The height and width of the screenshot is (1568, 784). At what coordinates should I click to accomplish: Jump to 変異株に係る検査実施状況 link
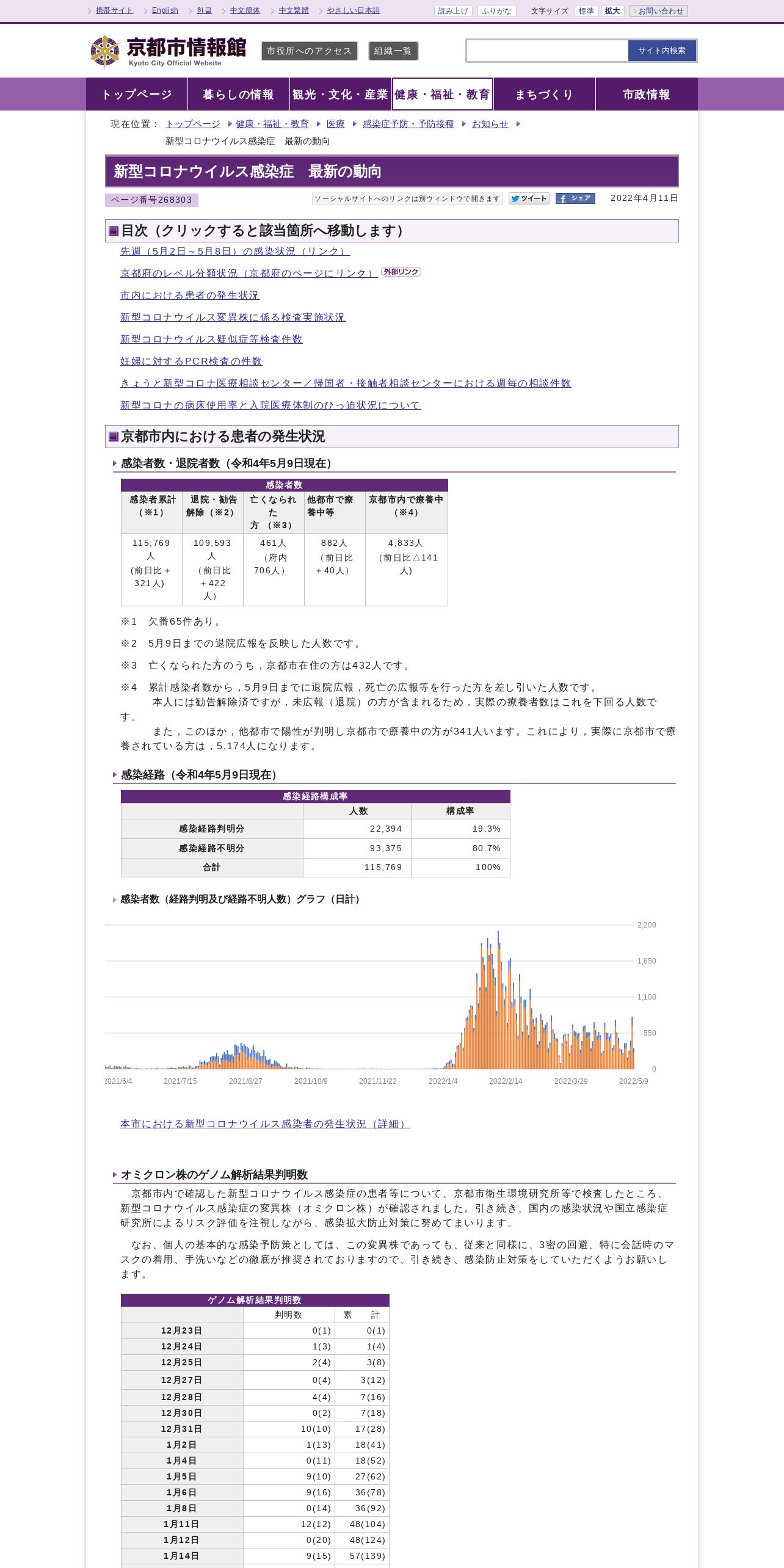(x=233, y=318)
